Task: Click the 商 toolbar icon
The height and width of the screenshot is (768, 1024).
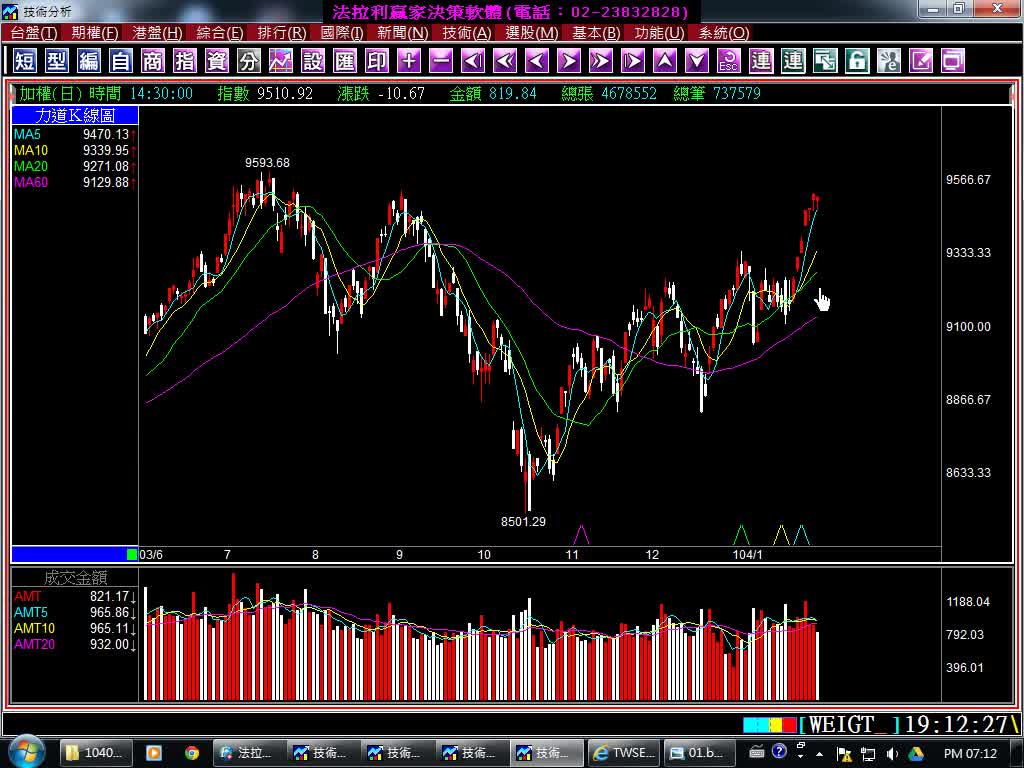Action: 153,61
